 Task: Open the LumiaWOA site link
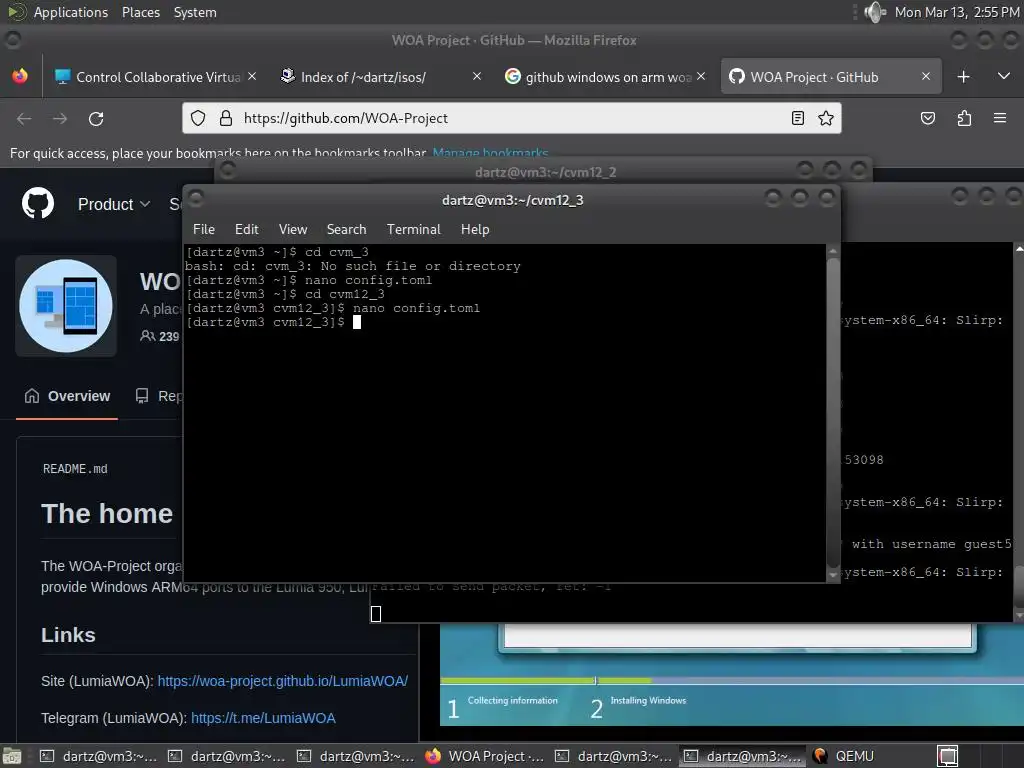pos(283,681)
